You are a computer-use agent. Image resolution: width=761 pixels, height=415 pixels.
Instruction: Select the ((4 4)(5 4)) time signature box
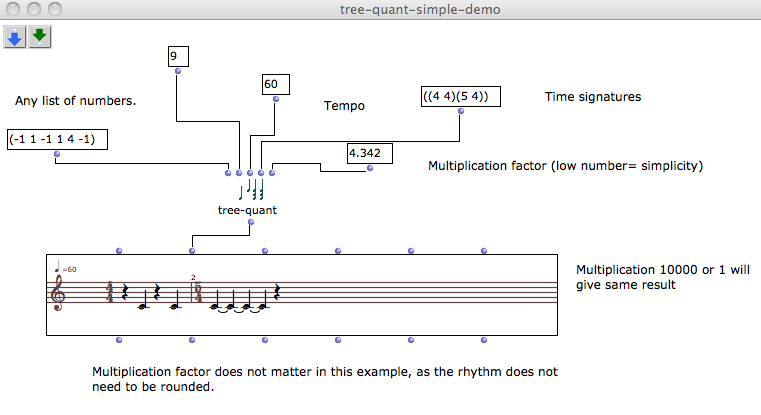click(x=460, y=97)
